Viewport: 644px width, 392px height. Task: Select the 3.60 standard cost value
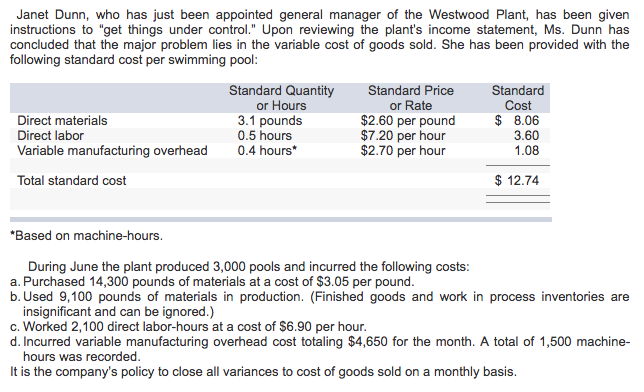pos(527,136)
